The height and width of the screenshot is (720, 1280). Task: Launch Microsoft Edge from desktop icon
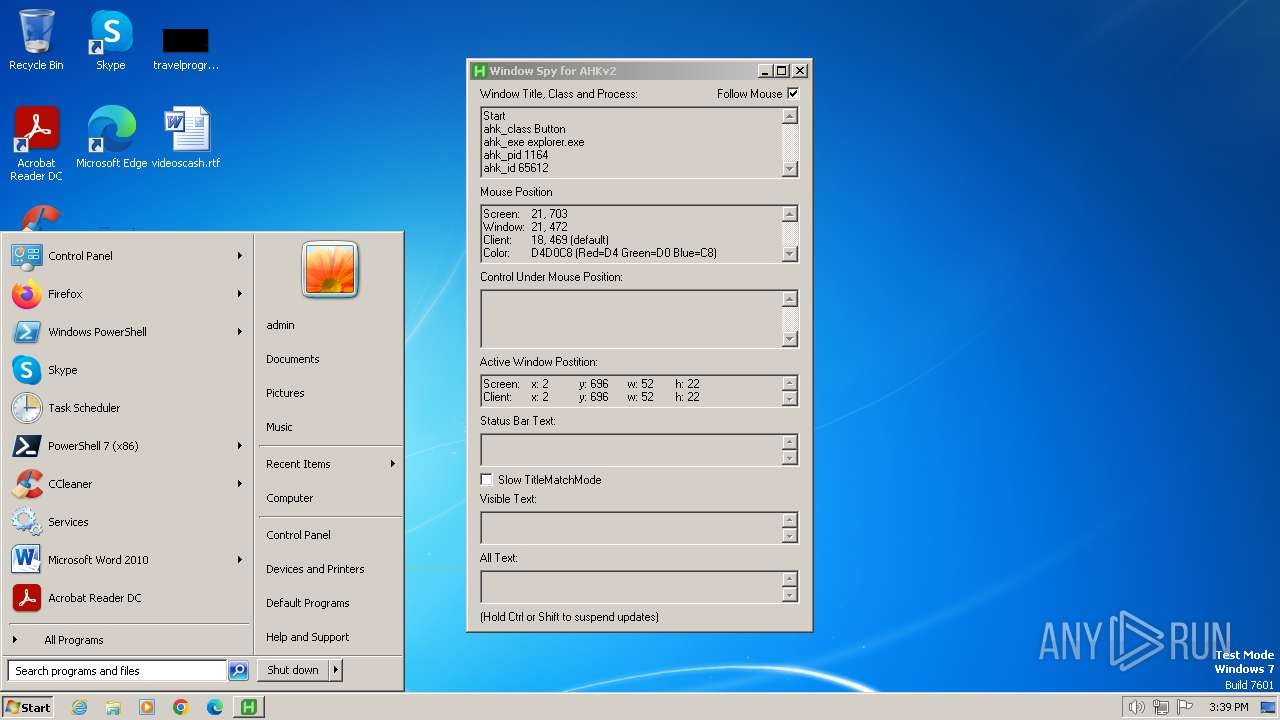(111, 137)
